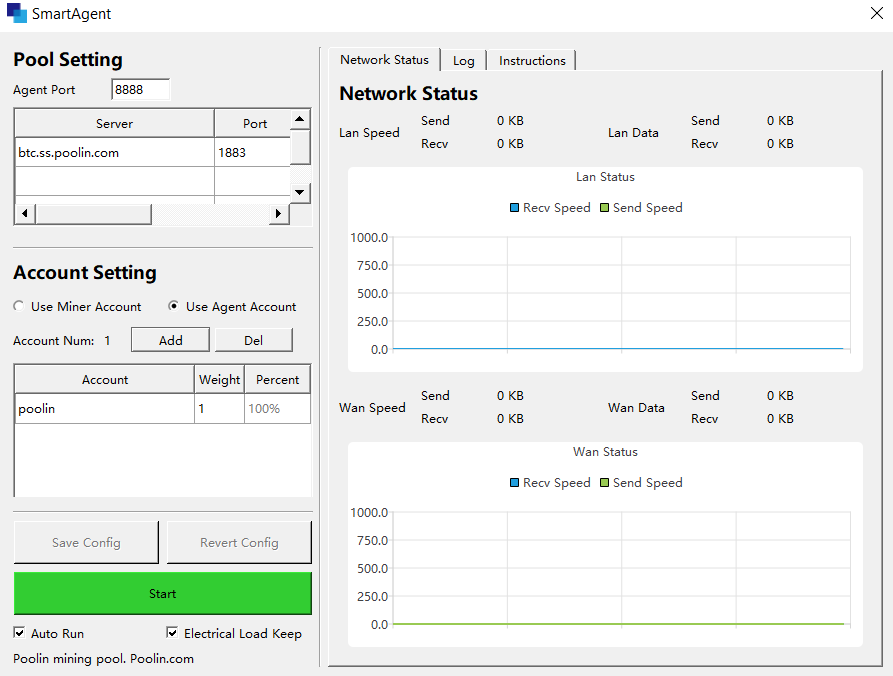Viewport: 893px width, 676px height.
Task: Open the Log tab
Action: click(x=464, y=61)
